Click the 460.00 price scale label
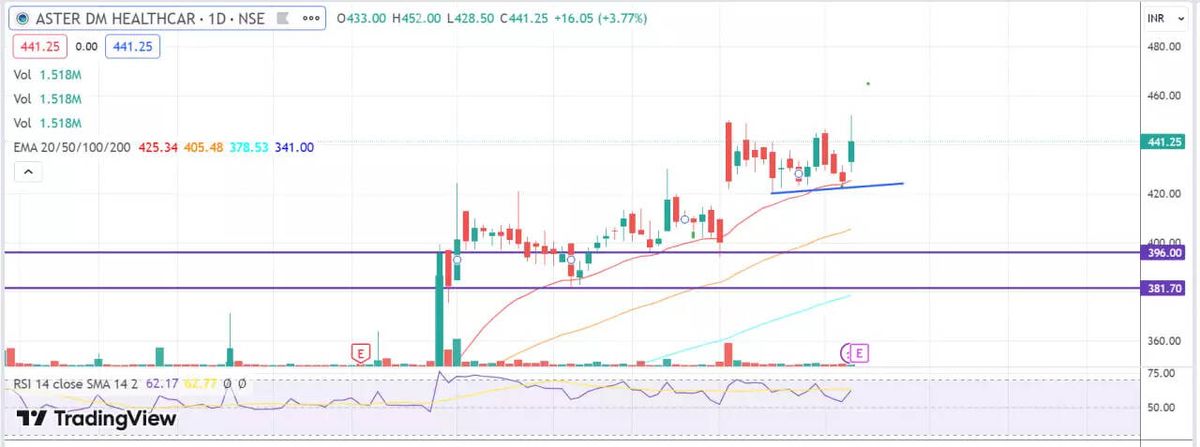Viewport: 1200px width, 447px height. (x=1165, y=96)
